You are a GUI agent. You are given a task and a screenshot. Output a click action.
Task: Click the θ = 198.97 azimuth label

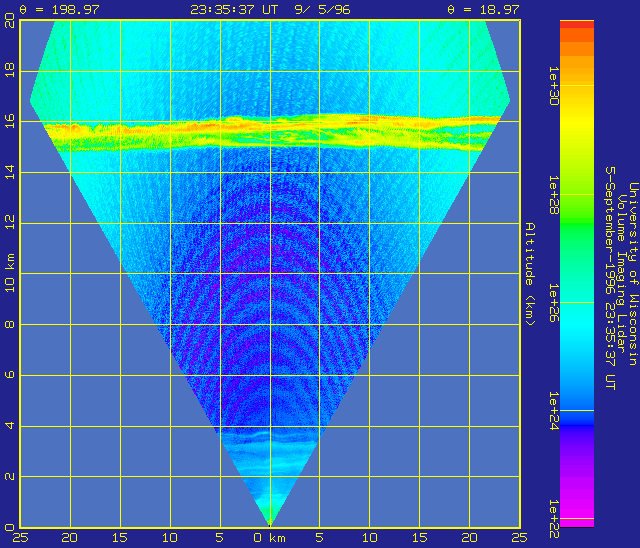click(x=59, y=9)
